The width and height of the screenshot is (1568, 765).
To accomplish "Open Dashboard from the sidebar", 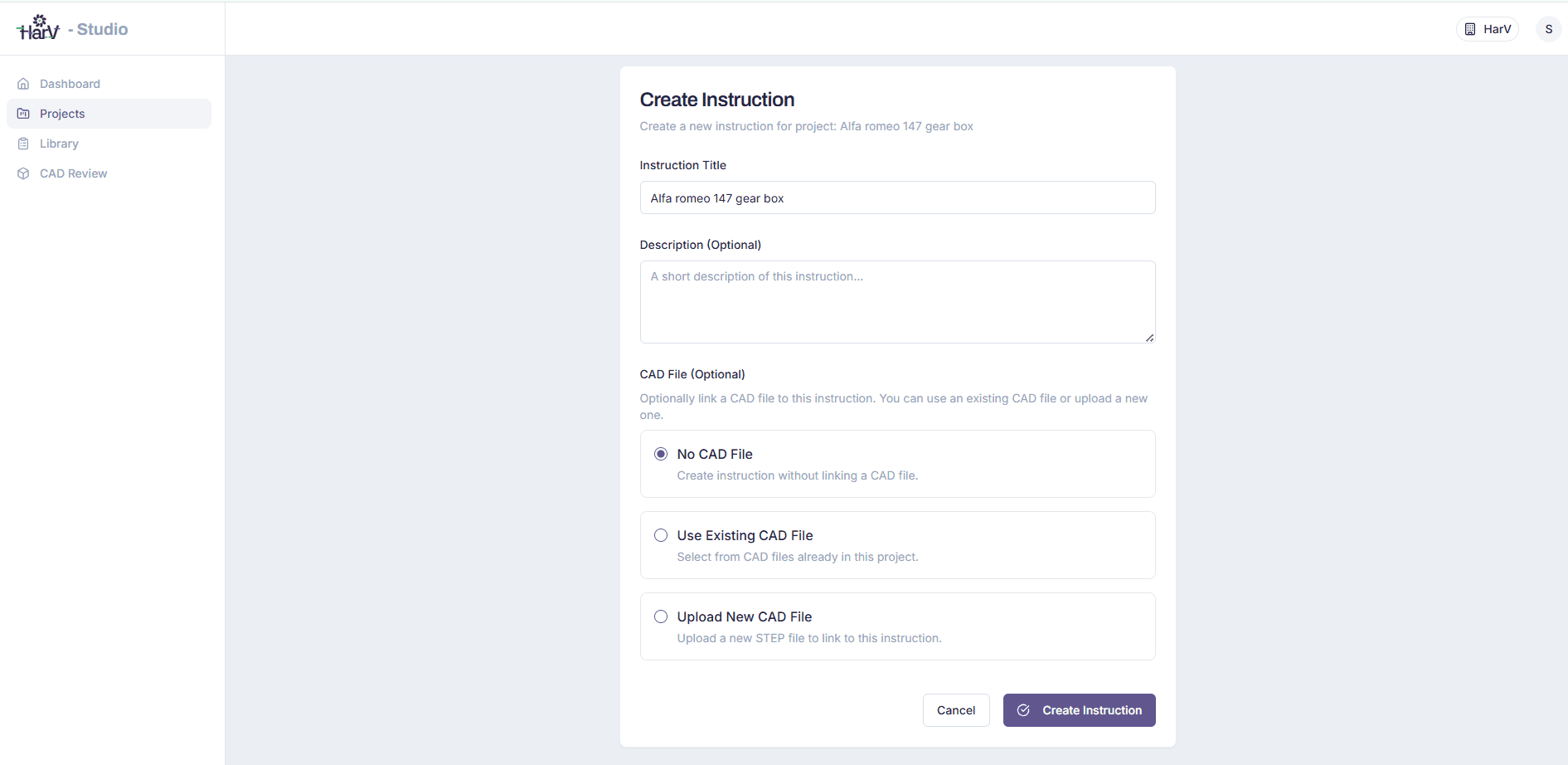I will (x=109, y=84).
